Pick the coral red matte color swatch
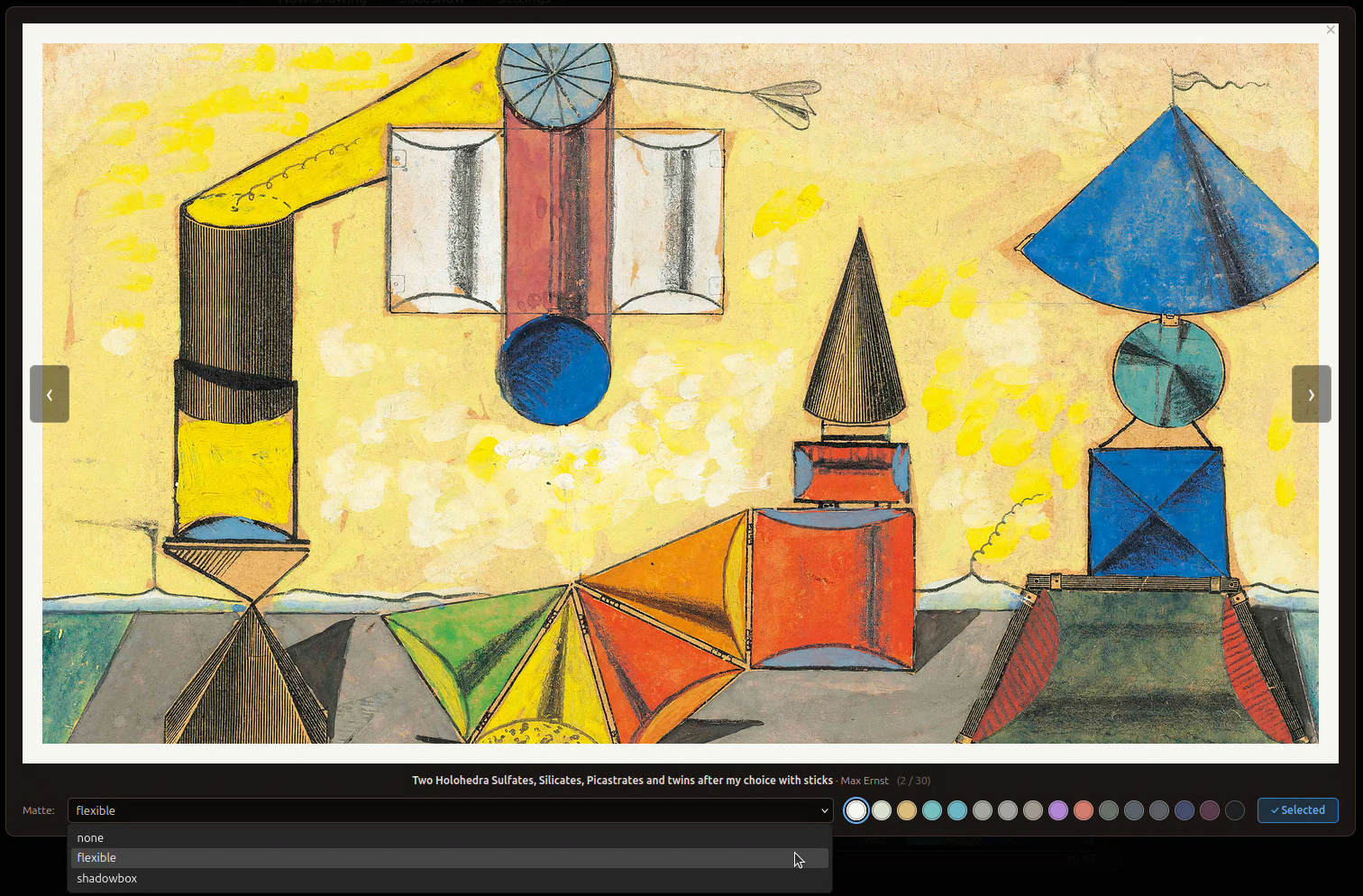The width and height of the screenshot is (1363, 896). 1084,810
